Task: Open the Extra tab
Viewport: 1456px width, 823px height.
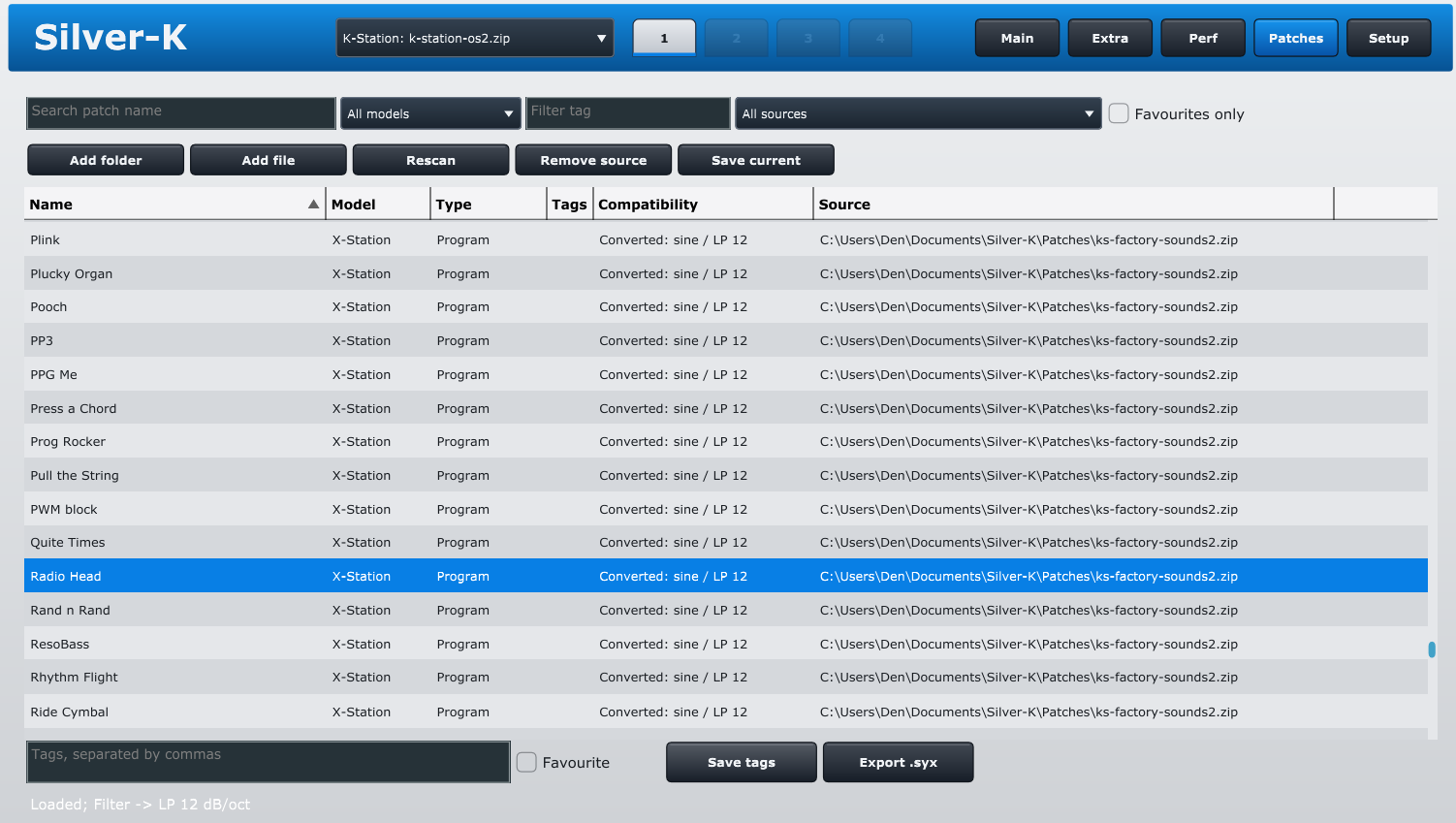Action: point(1110,38)
